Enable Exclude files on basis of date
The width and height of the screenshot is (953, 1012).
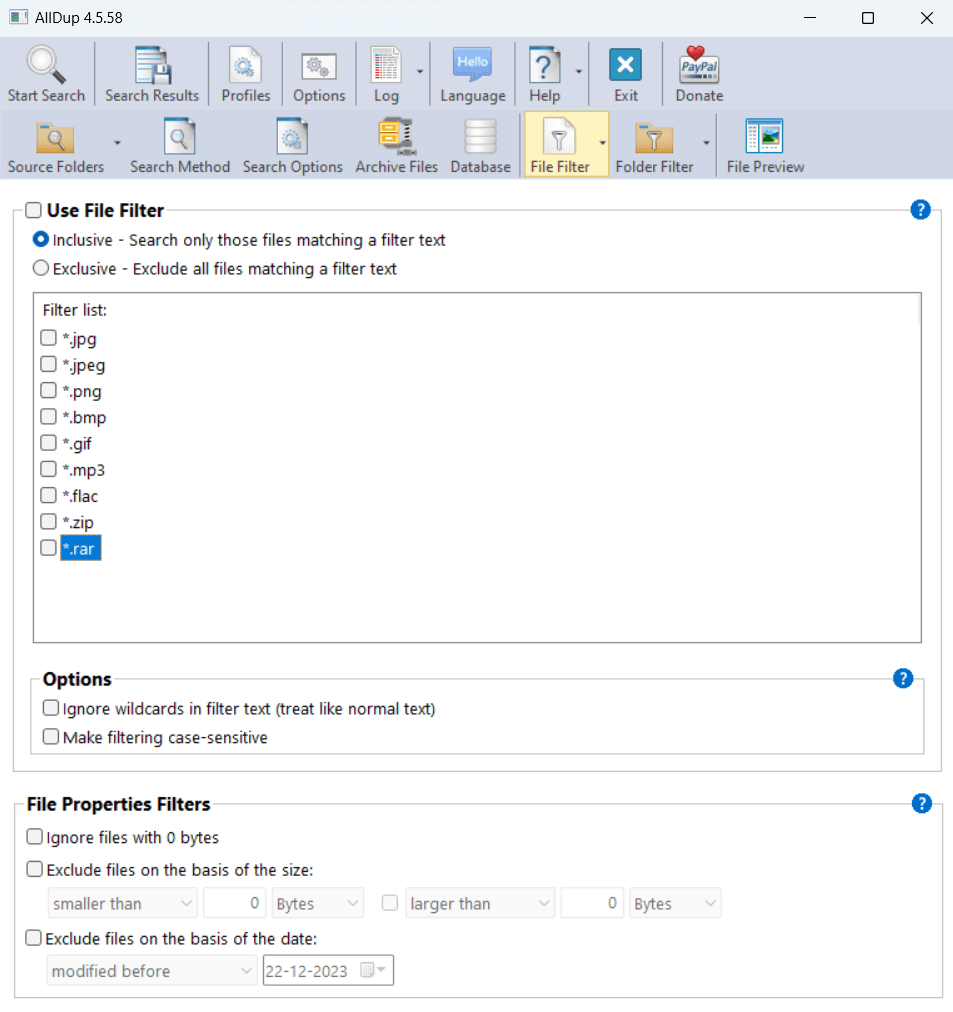click(34, 938)
